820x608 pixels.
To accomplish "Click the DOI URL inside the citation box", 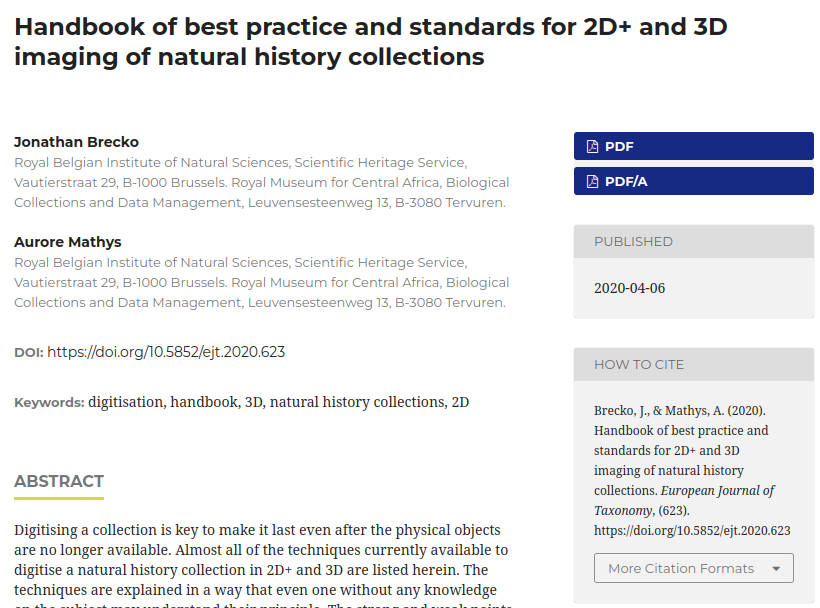I will pyautogui.click(x=692, y=531).
